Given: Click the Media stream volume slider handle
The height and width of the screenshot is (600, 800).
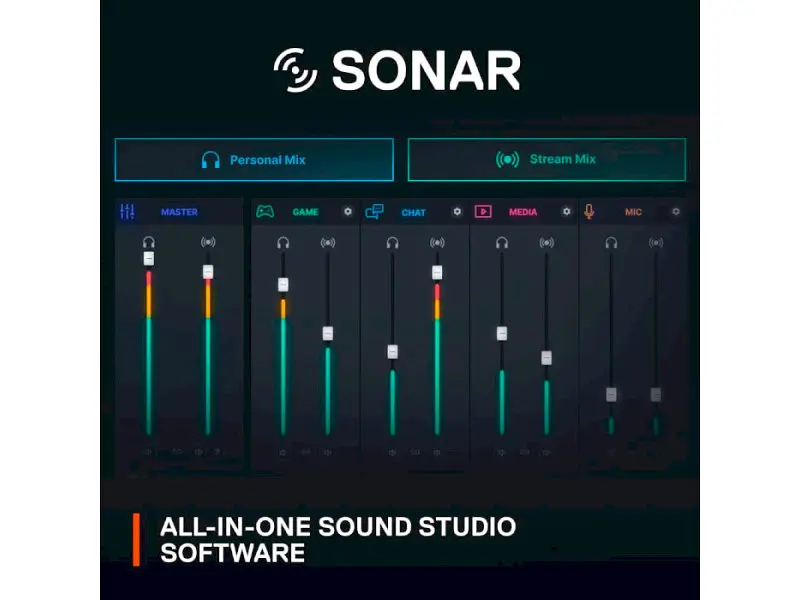Looking at the screenshot, I should (x=546, y=358).
